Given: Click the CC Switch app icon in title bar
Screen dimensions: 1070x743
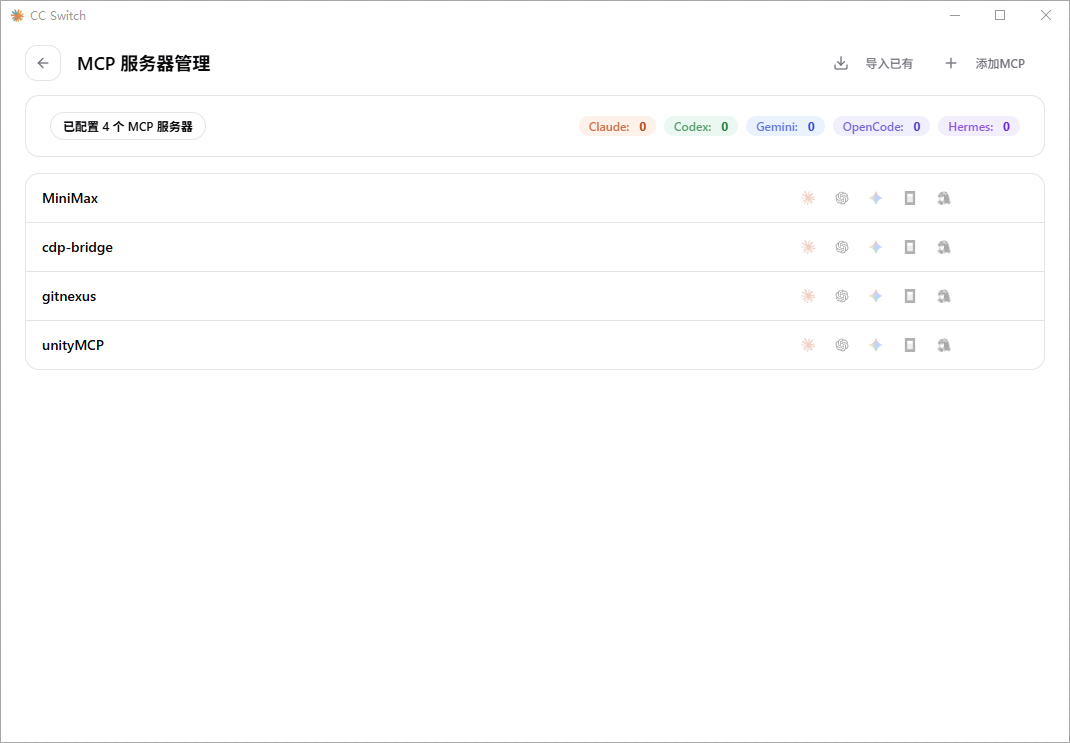Looking at the screenshot, I should click(x=17, y=15).
